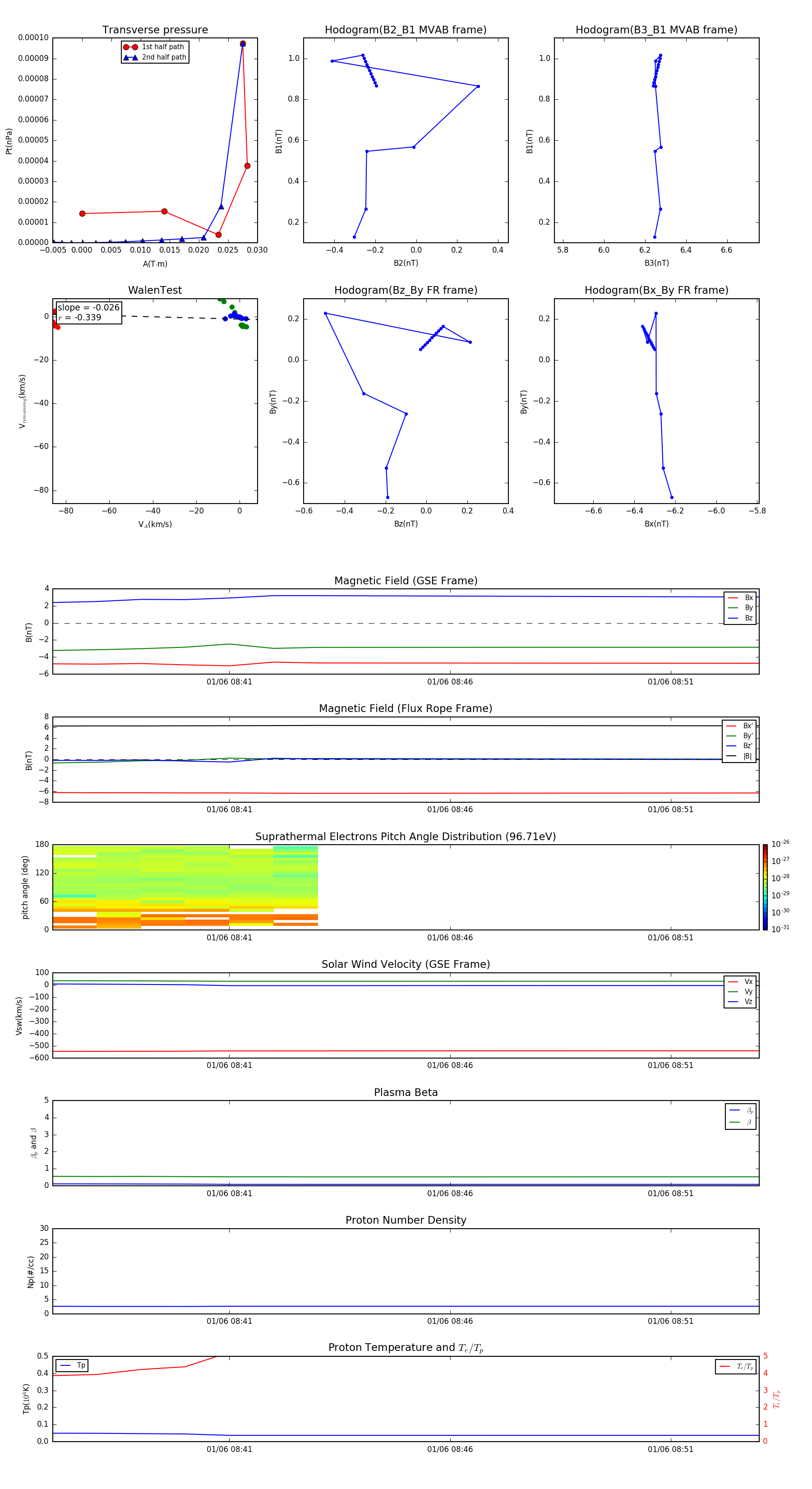Screen dimensions: 812x1489
Task: Click the 'pitch angle (deg)' axis label
Action: (x=25, y=887)
